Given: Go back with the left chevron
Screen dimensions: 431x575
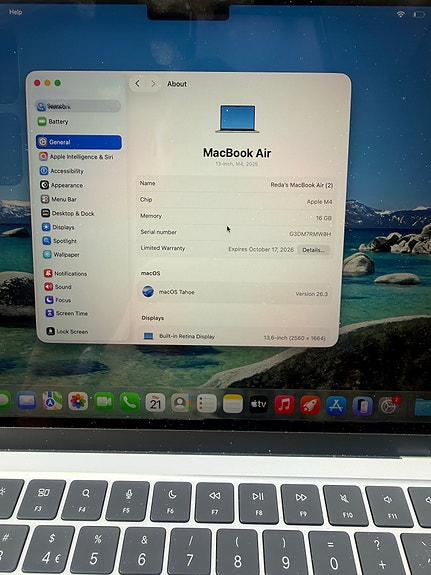Looking at the screenshot, I should 138,84.
